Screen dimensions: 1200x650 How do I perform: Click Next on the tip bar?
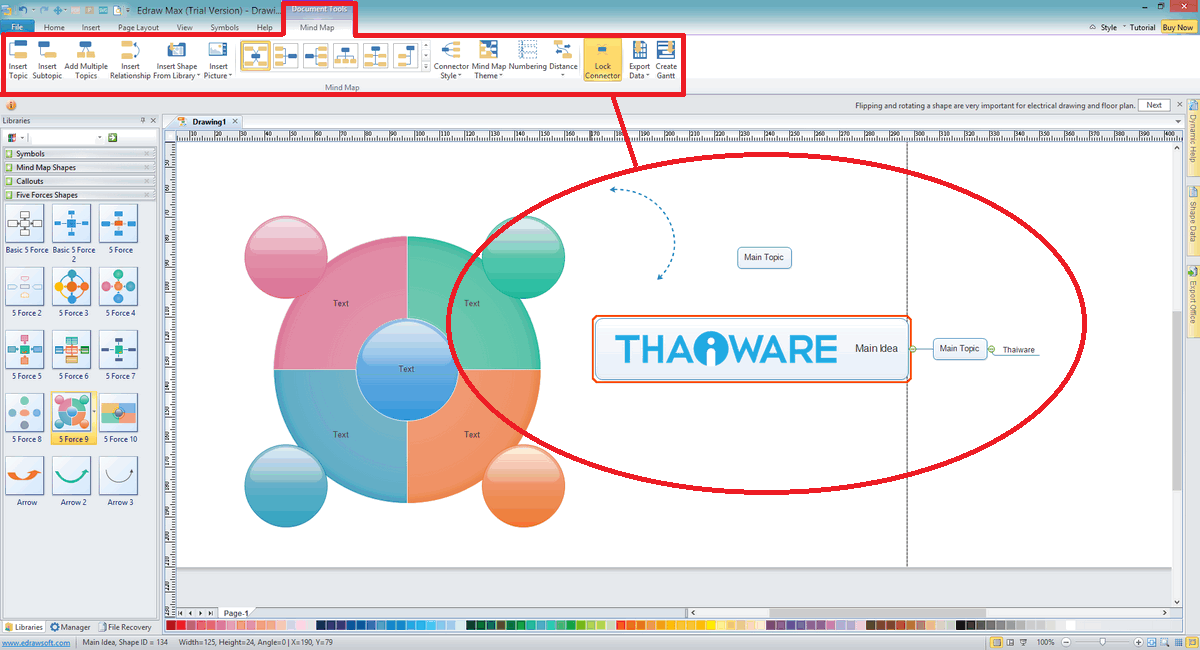pos(1154,105)
